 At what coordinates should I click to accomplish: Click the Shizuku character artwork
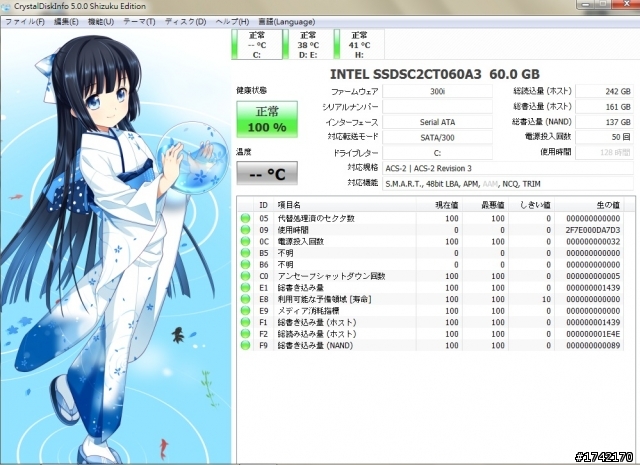pyautogui.click(x=116, y=247)
